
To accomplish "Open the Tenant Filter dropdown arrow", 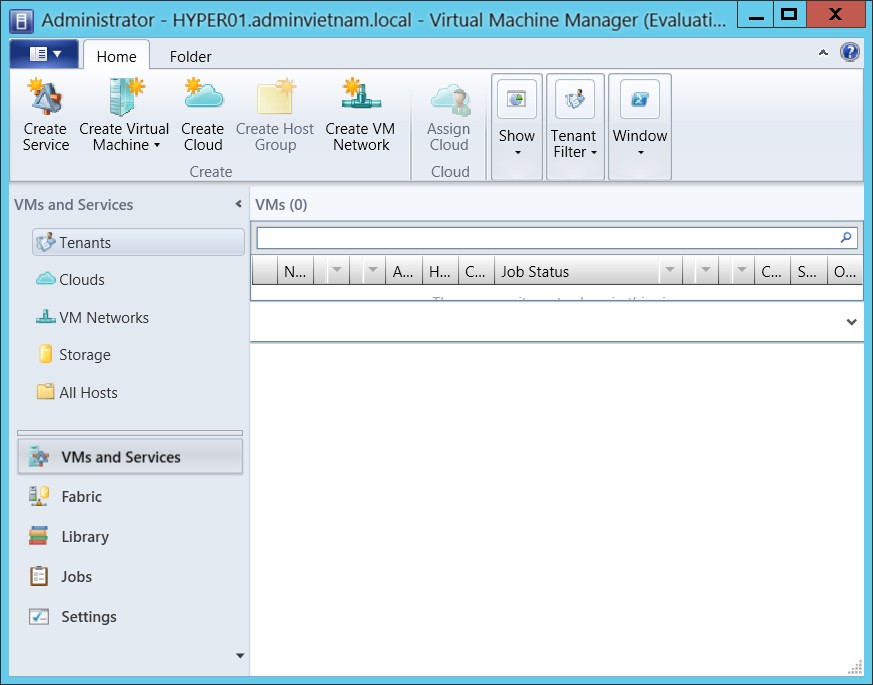I will click(594, 153).
